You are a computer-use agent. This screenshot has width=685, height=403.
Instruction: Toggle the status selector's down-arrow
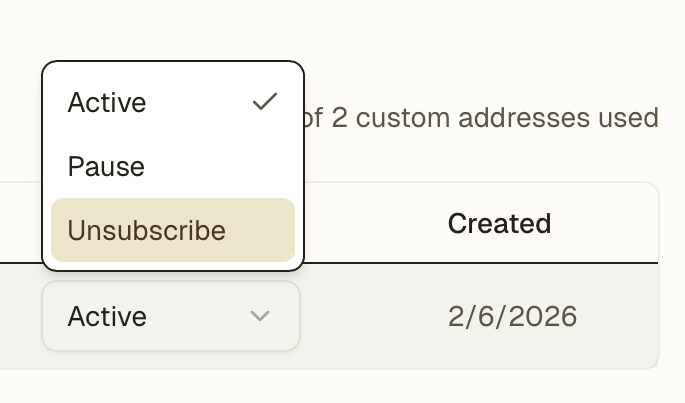260,317
